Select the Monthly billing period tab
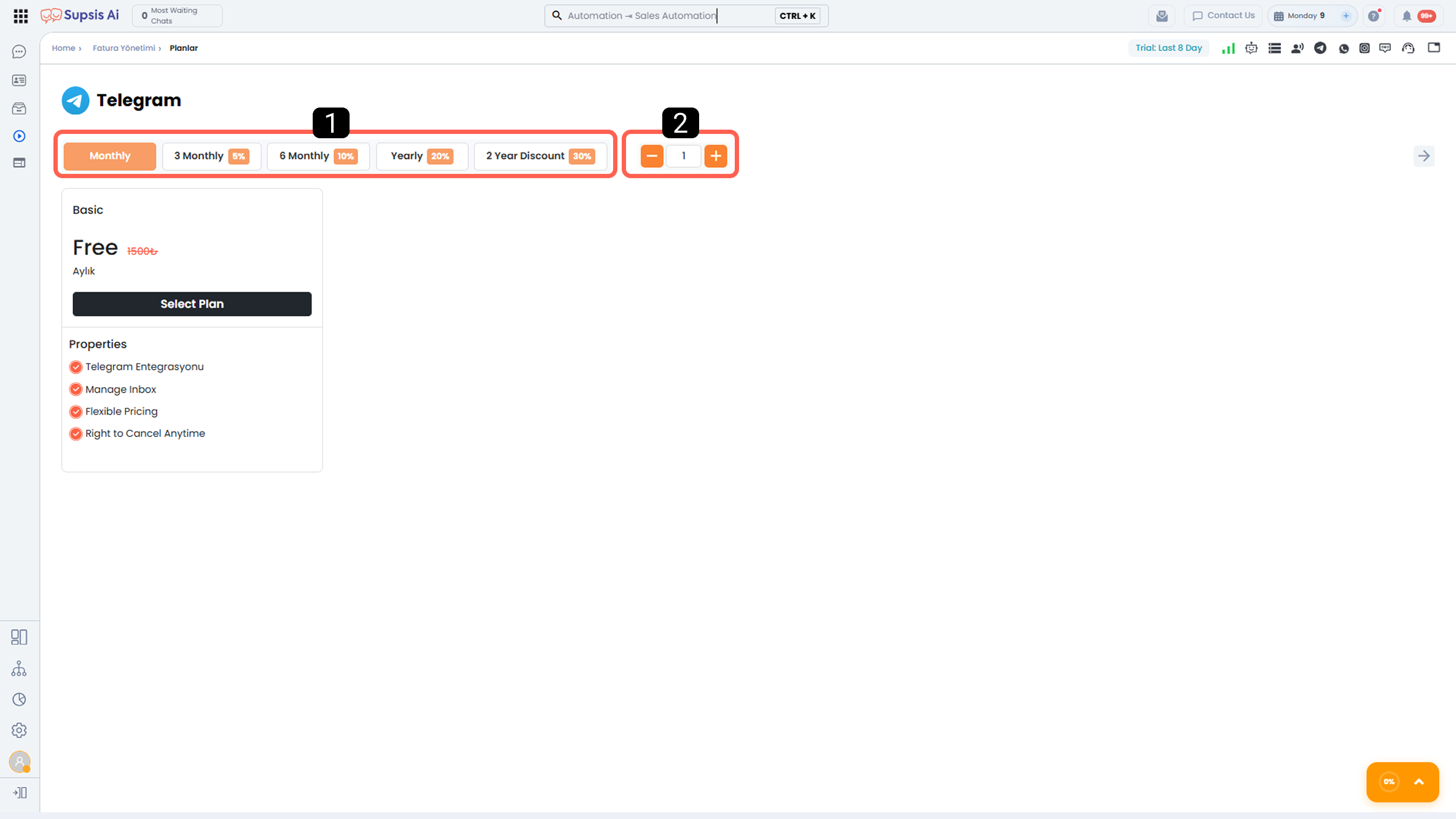Viewport: 1456px width, 819px height. point(110,156)
